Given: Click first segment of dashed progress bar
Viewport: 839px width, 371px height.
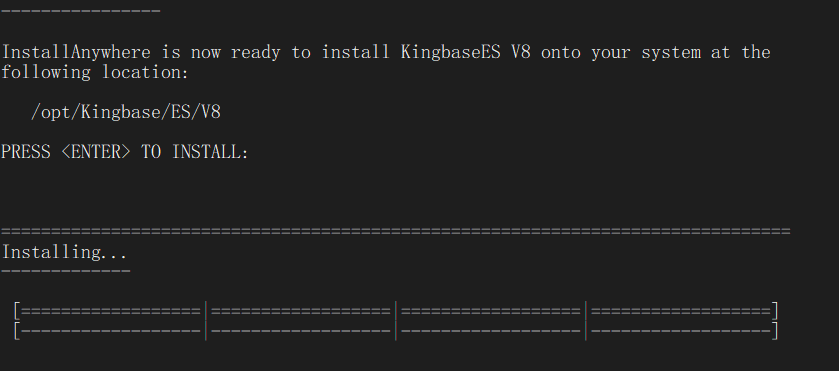Looking at the screenshot, I should pyautogui.click(x=111, y=331).
